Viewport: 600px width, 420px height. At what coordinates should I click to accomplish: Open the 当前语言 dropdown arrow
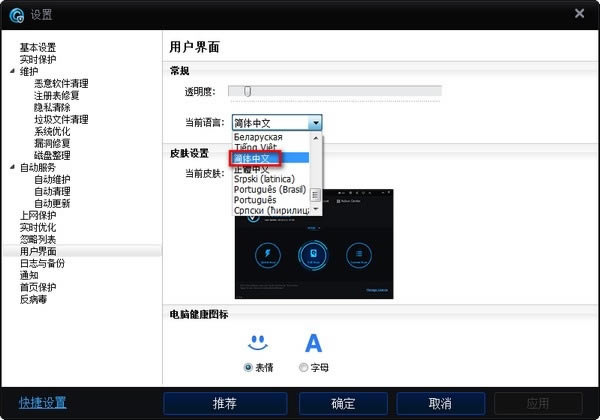pyautogui.click(x=315, y=123)
